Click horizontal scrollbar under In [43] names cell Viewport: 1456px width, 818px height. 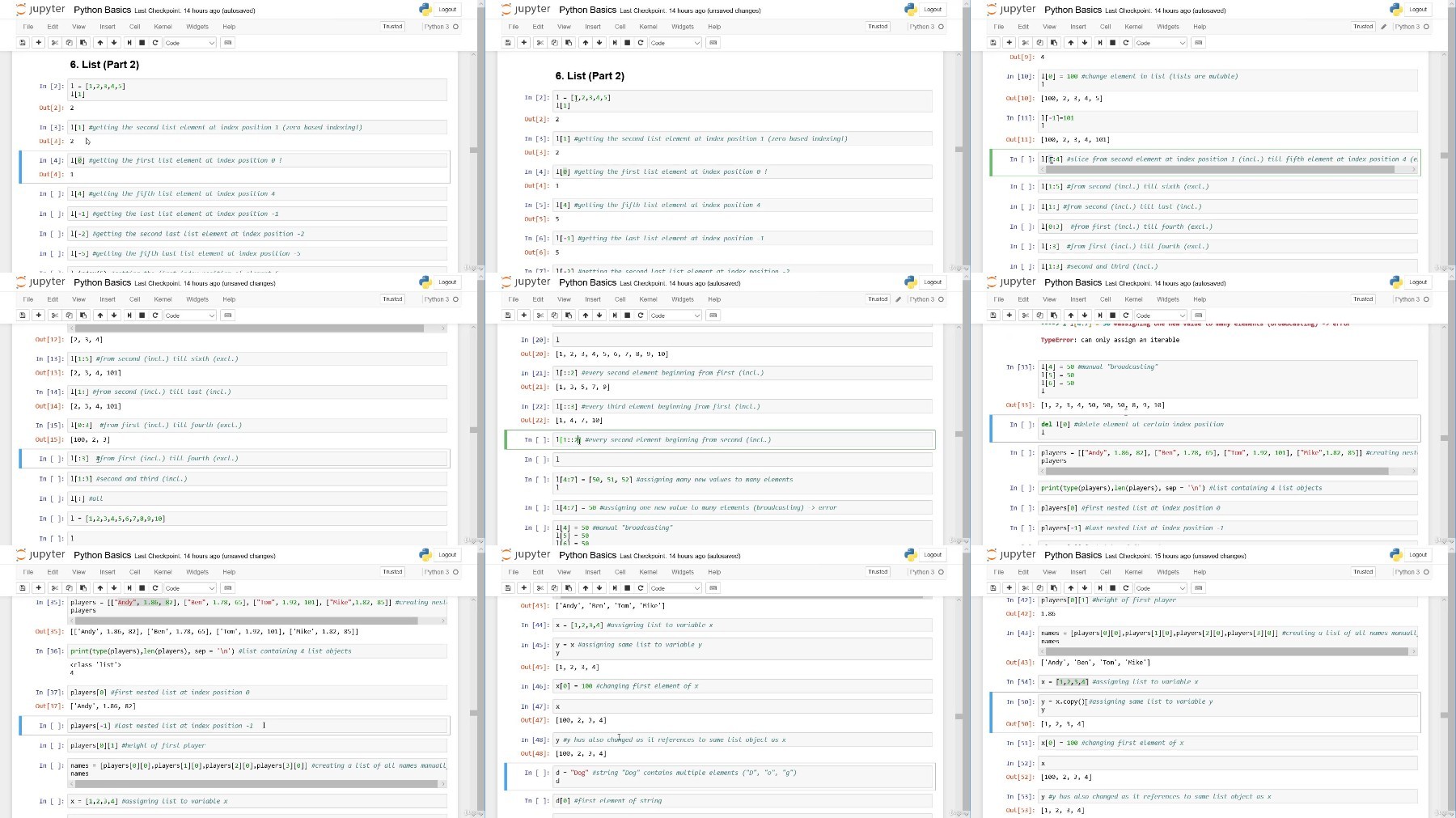click(1228, 651)
